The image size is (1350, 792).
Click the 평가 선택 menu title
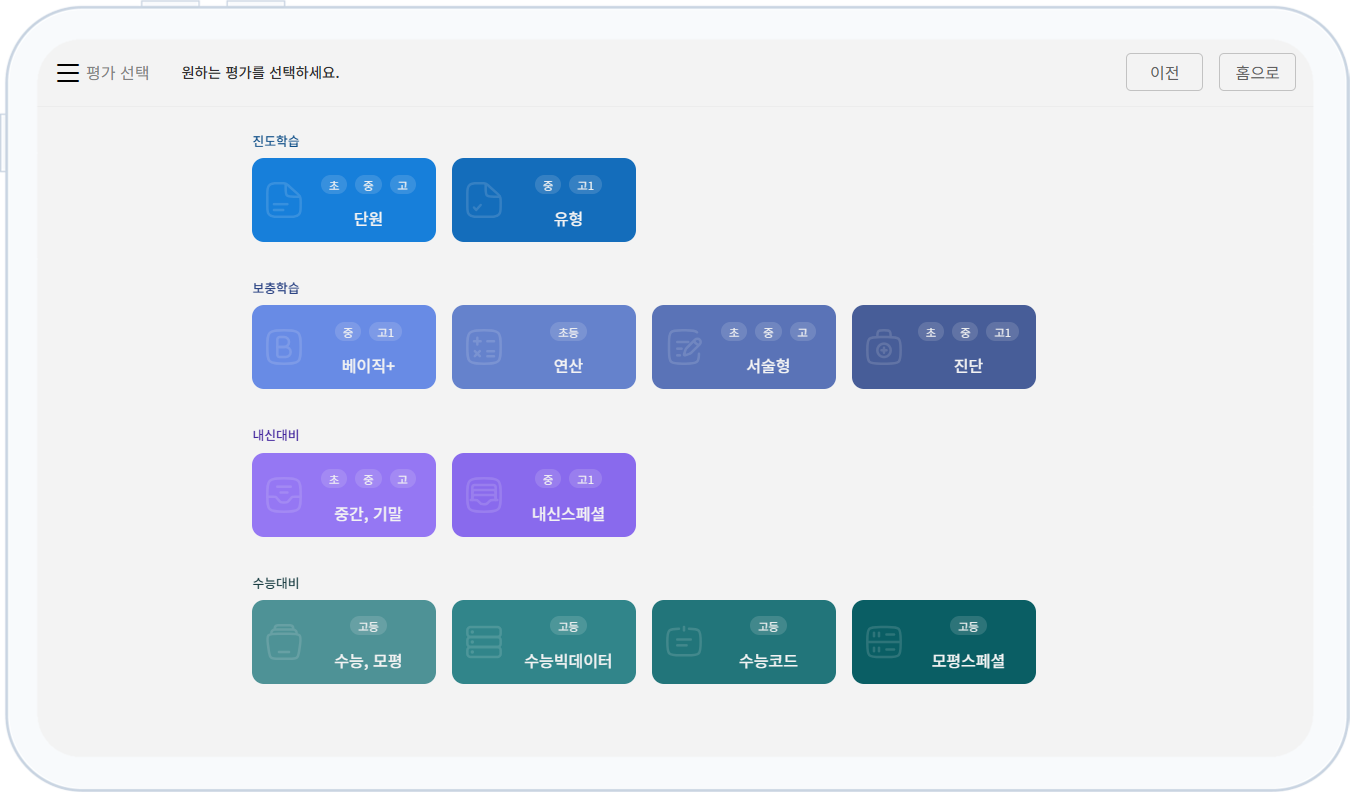[x=118, y=73]
